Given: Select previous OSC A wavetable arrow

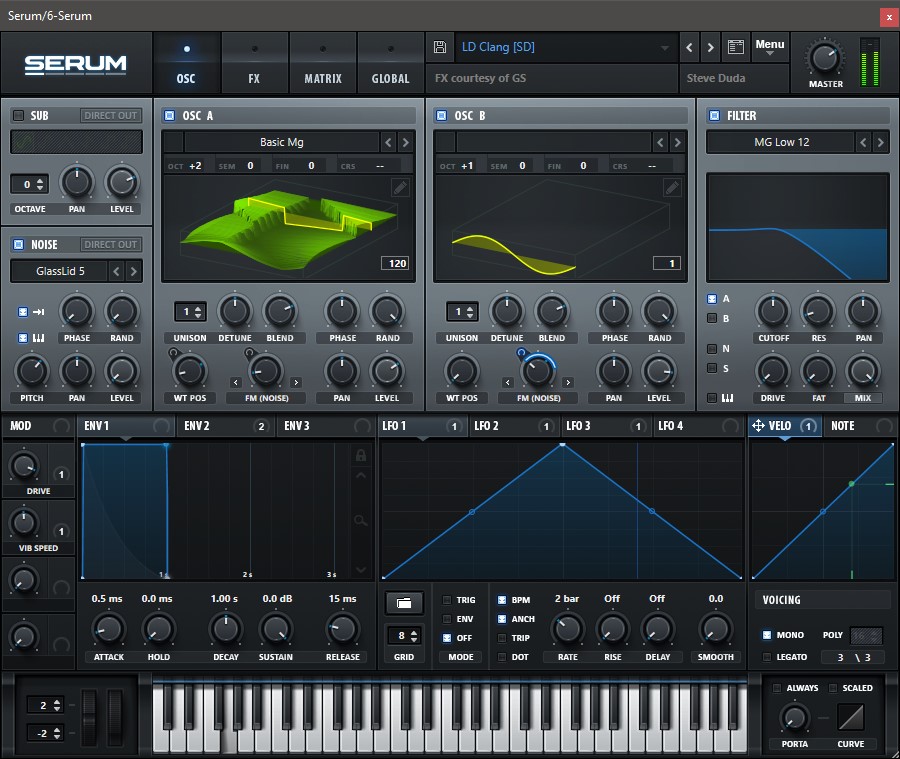Looking at the screenshot, I should pos(389,142).
